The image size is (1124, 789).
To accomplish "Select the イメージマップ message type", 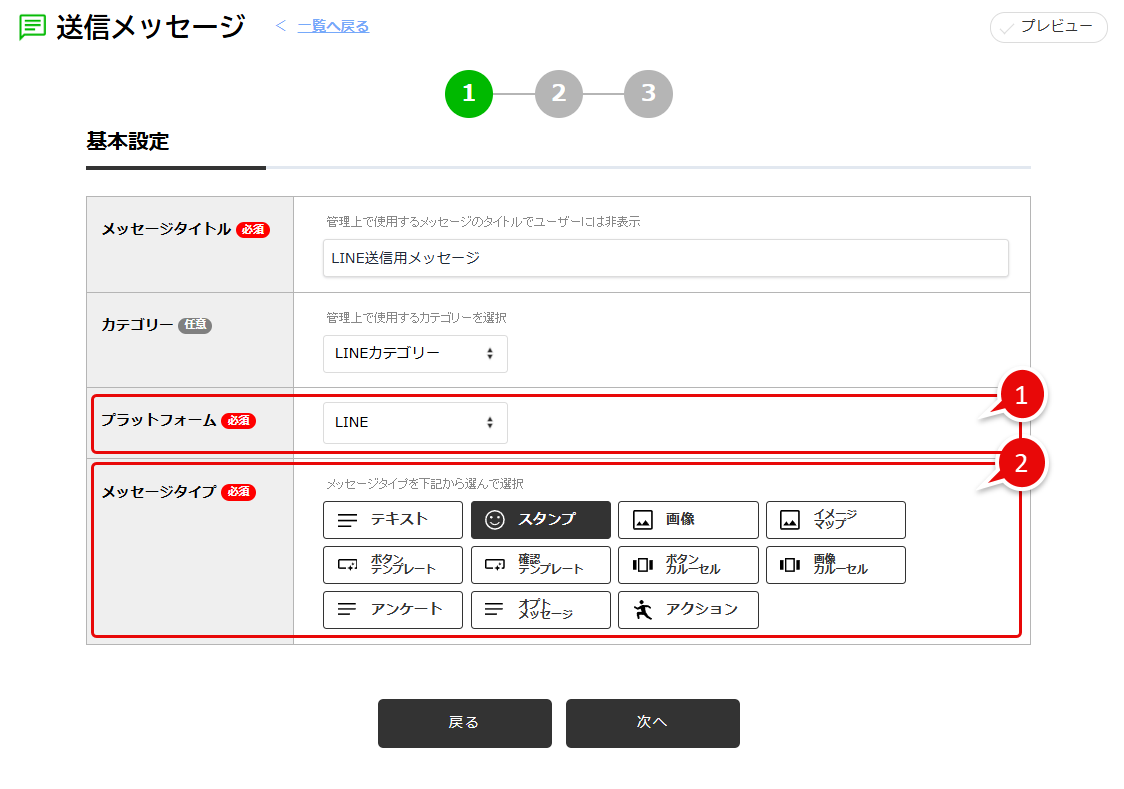I will (x=836, y=520).
